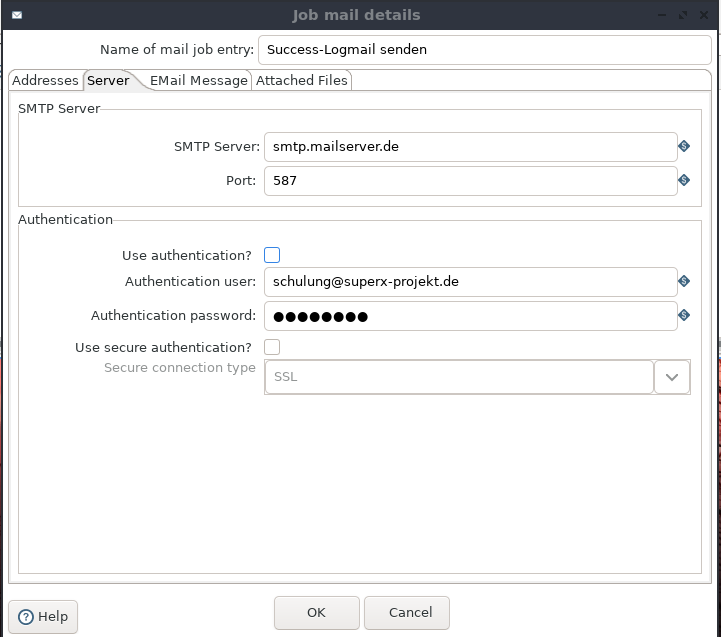Confirm with the OK button
The height and width of the screenshot is (637, 721).
tap(316, 613)
